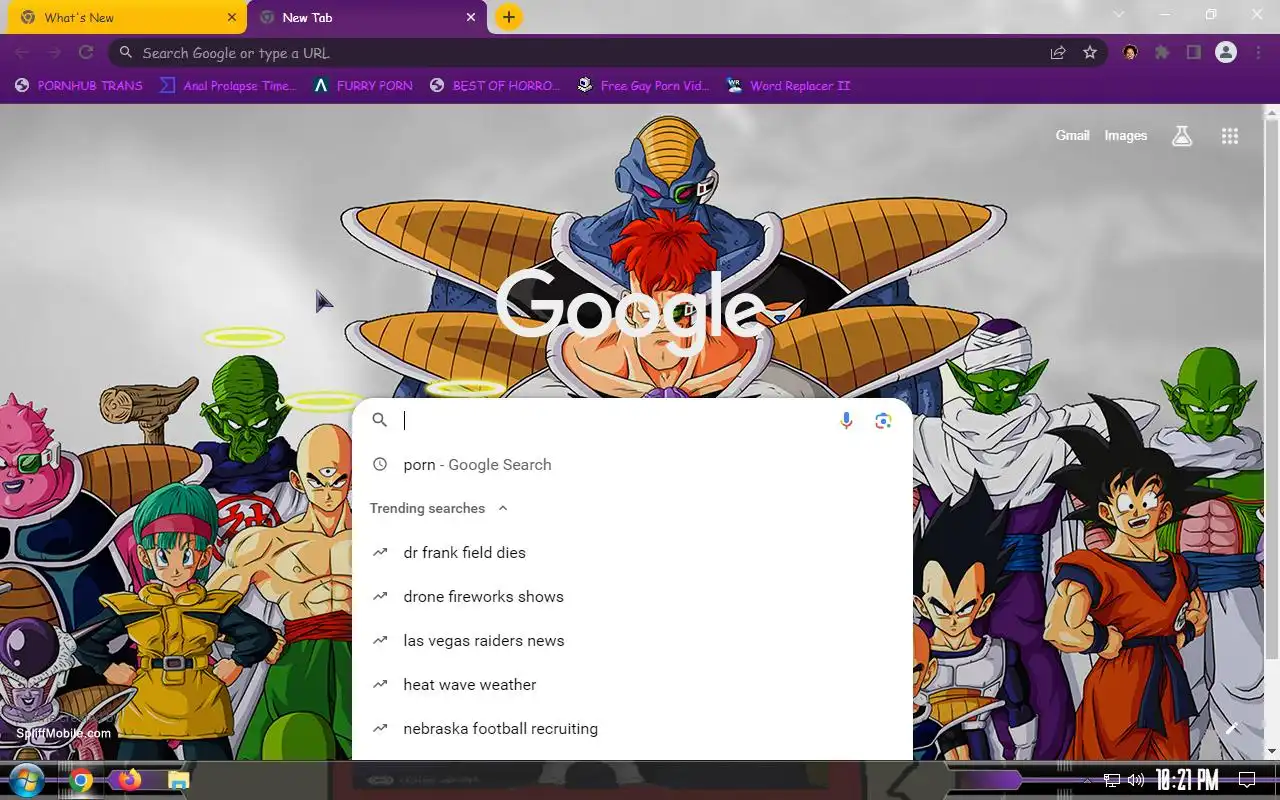The image size is (1280, 800).
Task: Open the Google apps grid
Action: click(1230, 136)
